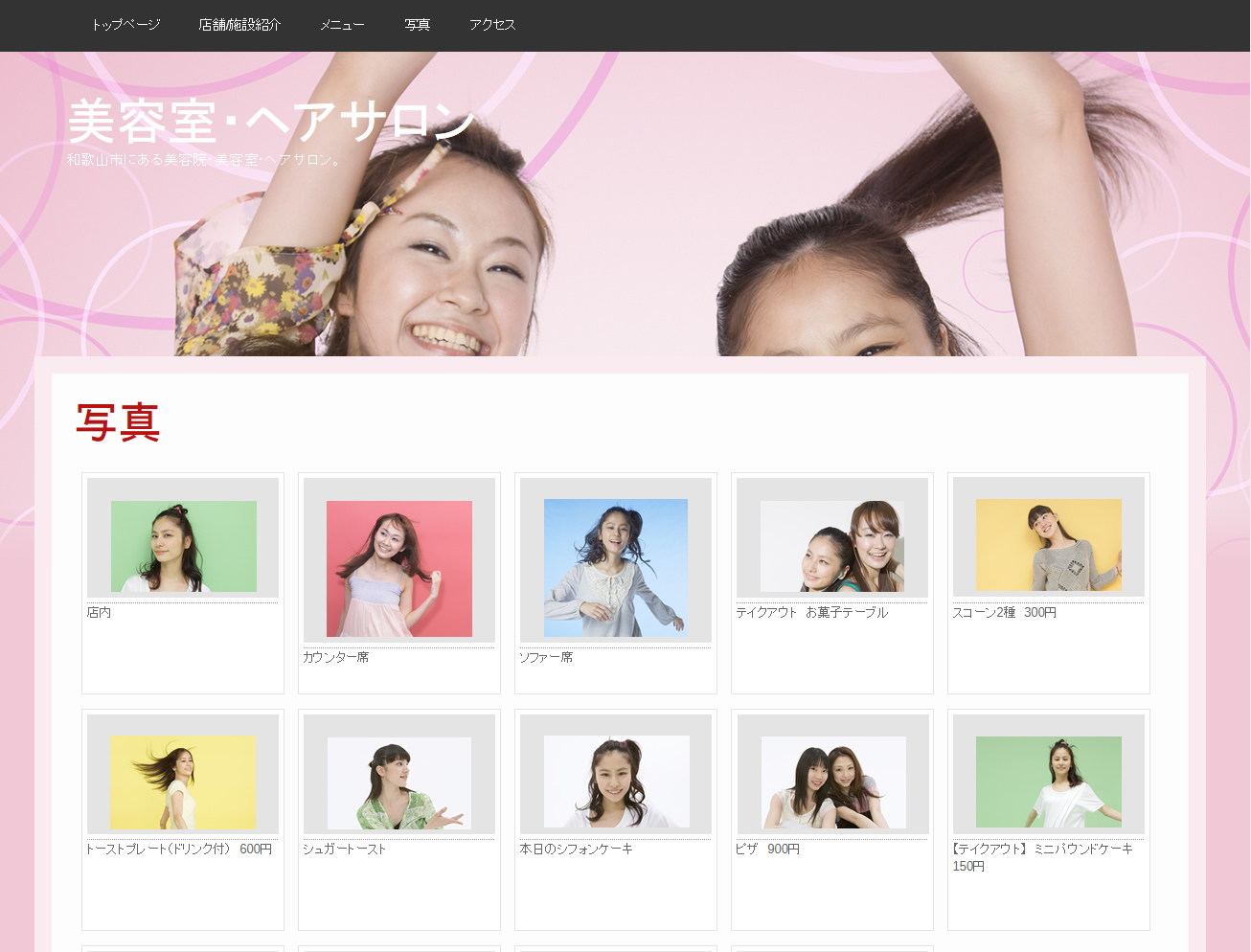Open the アクセス navigation item
Screen dimensions: 1251x952
point(492,25)
